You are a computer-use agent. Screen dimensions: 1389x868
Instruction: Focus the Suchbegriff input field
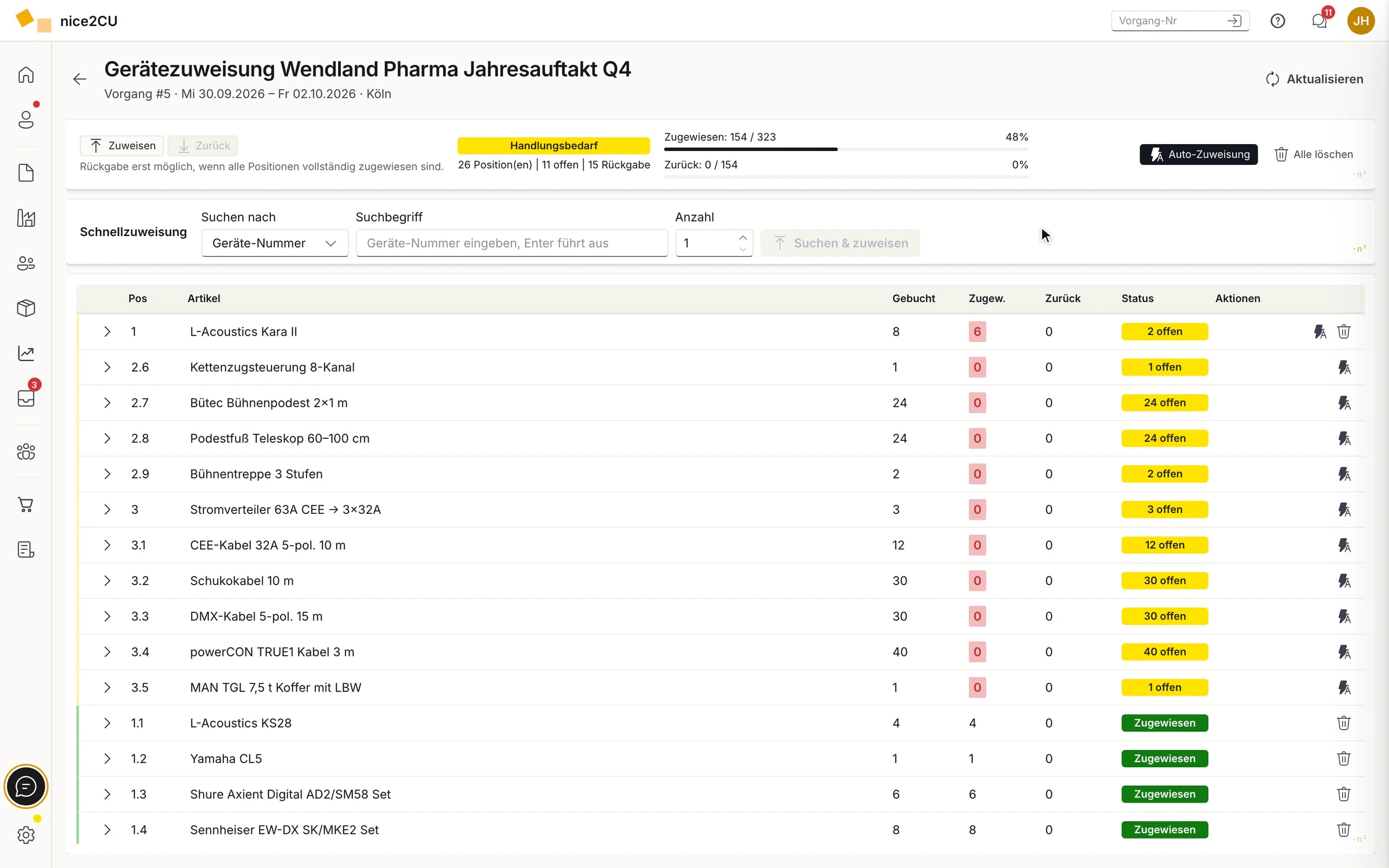click(x=512, y=243)
